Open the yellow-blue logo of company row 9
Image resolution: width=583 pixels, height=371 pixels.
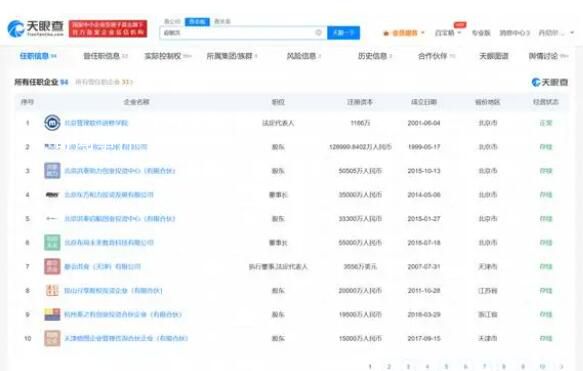(52, 314)
